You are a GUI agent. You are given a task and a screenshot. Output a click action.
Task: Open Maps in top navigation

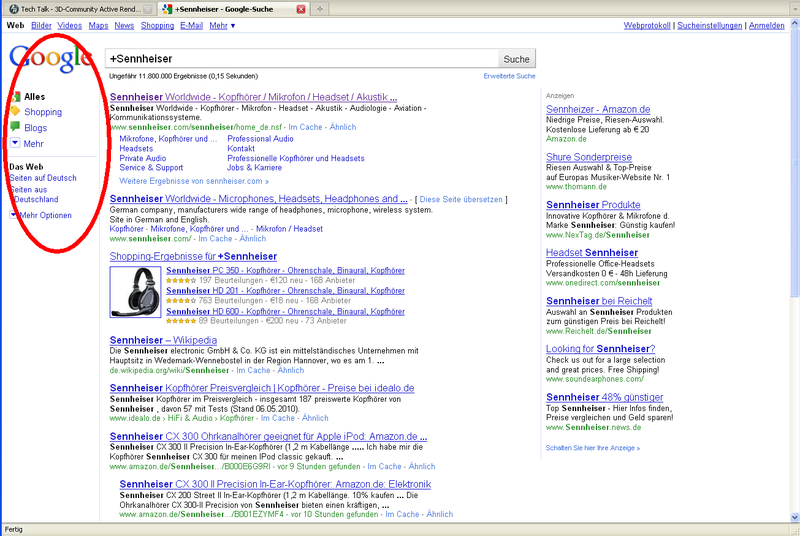[x=98, y=25]
